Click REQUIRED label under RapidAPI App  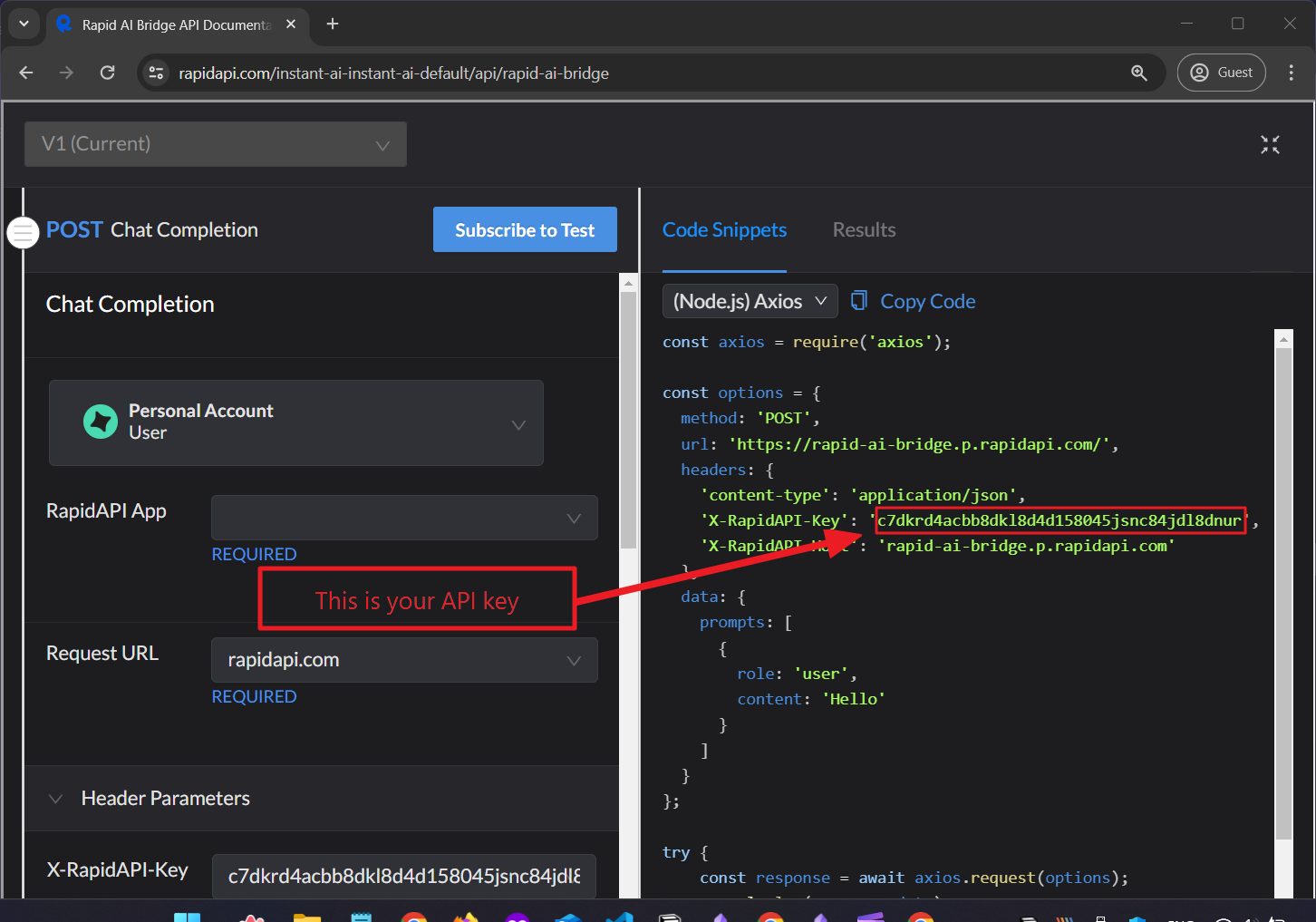(254, 554)
